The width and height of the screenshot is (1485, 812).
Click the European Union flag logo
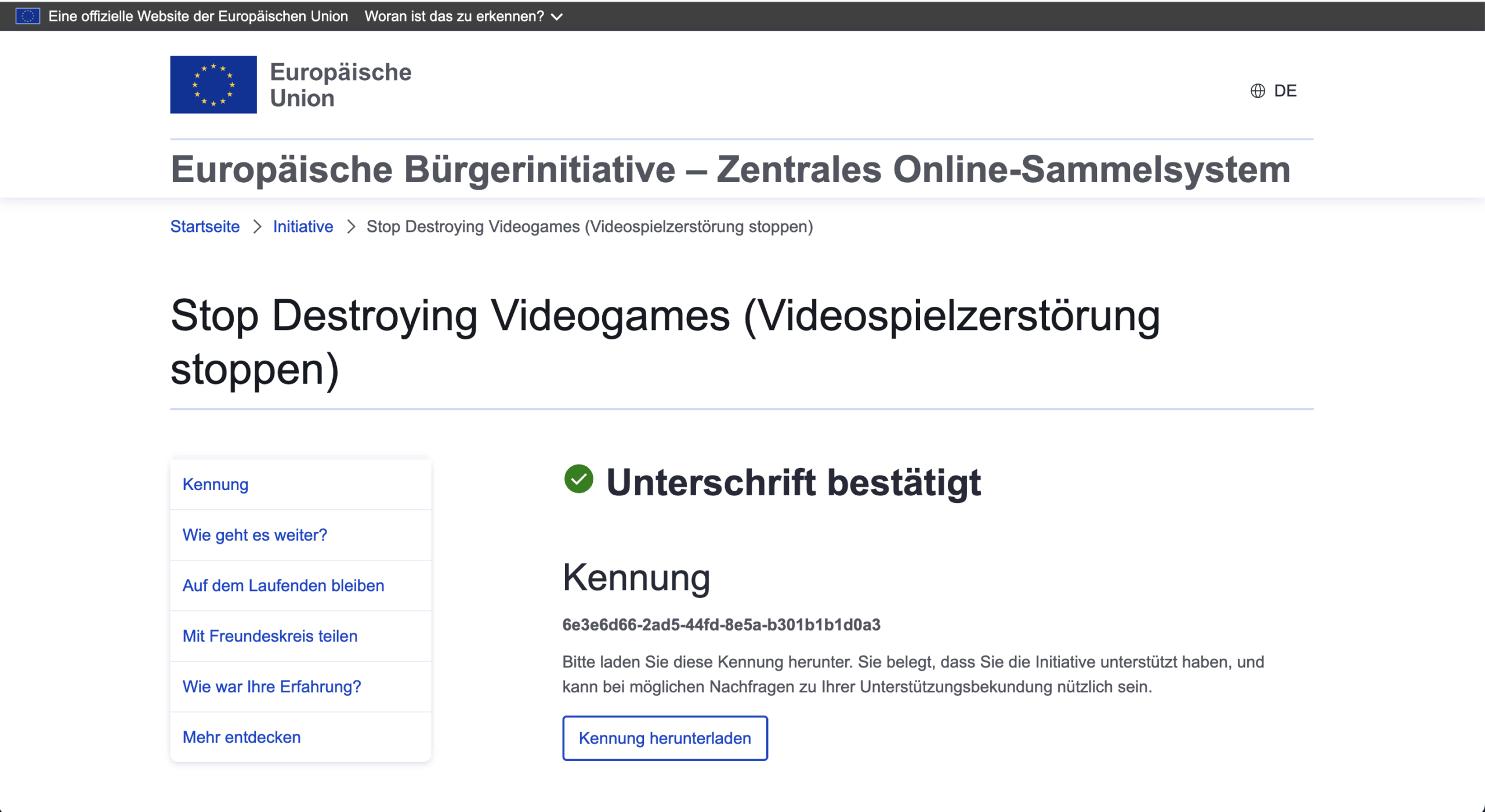pyautogui.click(x=213, y=85)
